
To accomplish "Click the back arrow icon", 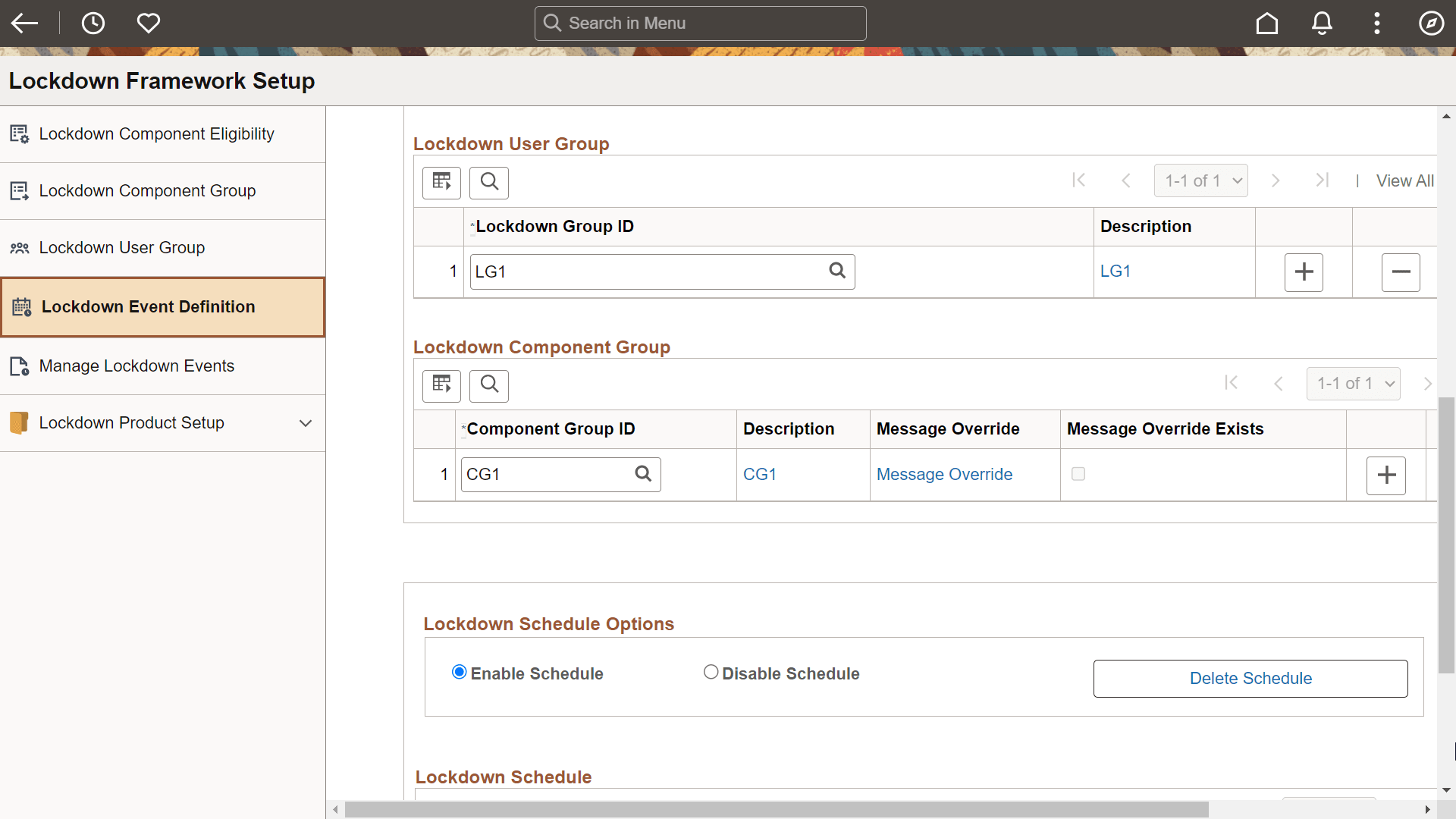I will tap(24, 24).
